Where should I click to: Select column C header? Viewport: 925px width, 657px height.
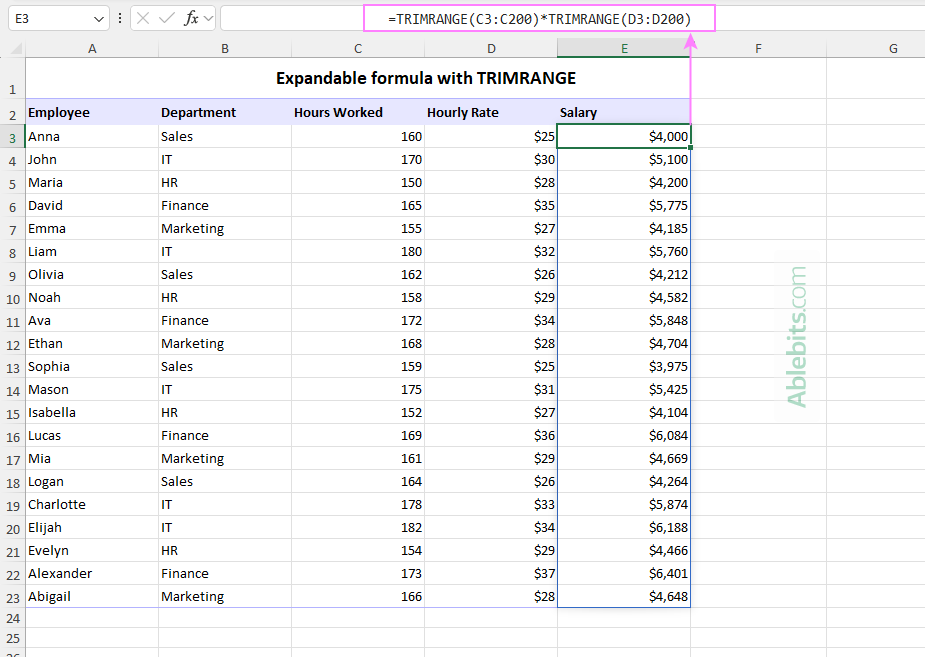[358, 48]
